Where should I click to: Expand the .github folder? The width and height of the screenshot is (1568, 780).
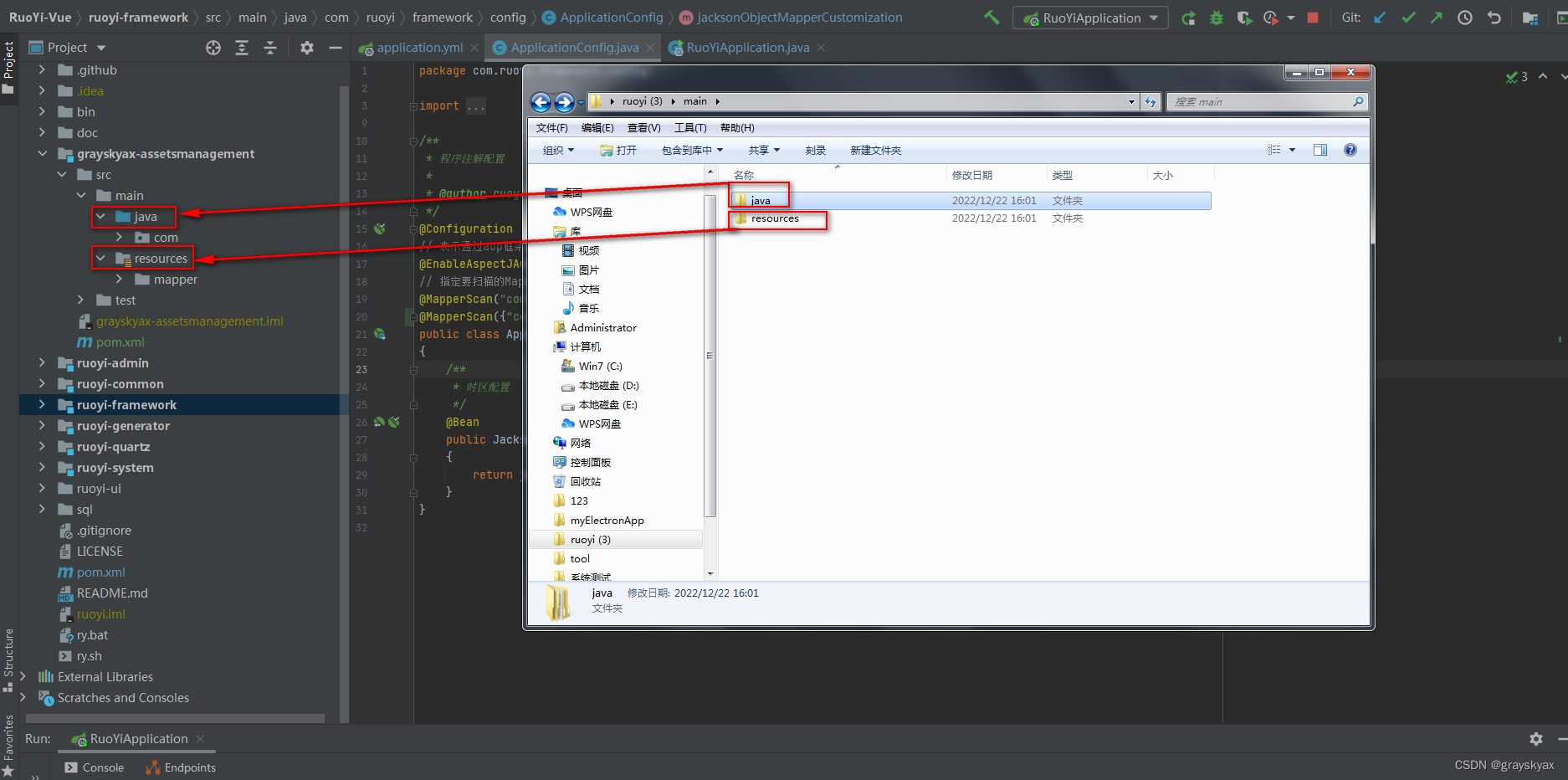[42, 69]
